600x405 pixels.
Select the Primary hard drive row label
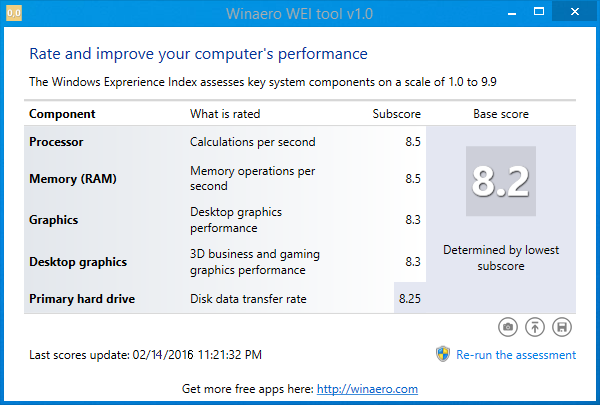82,298
